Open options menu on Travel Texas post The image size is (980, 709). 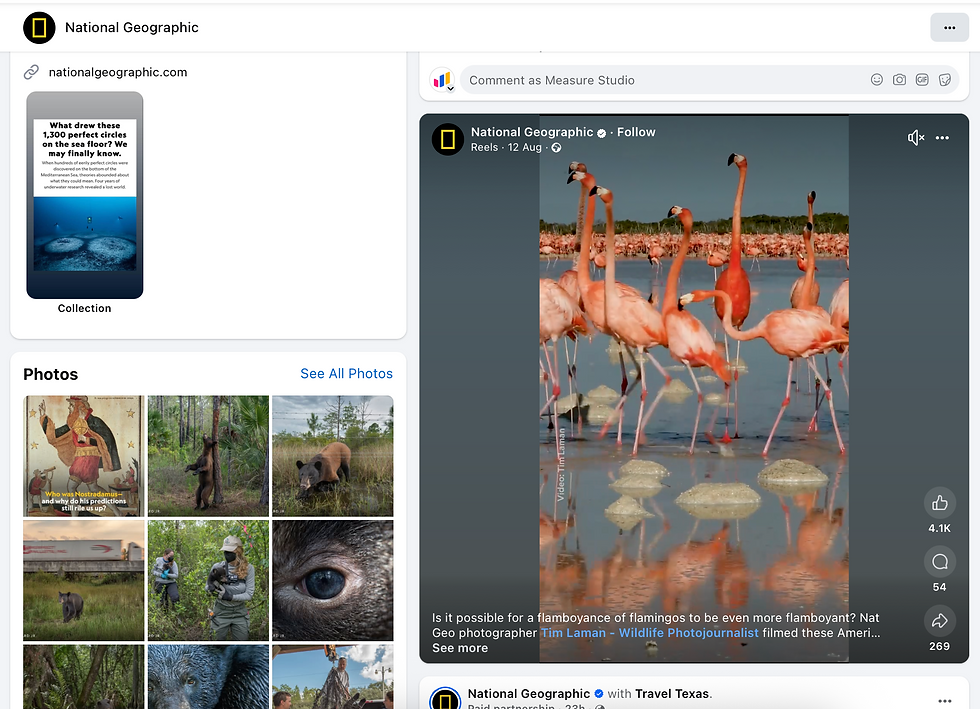[x=945, y=701]
